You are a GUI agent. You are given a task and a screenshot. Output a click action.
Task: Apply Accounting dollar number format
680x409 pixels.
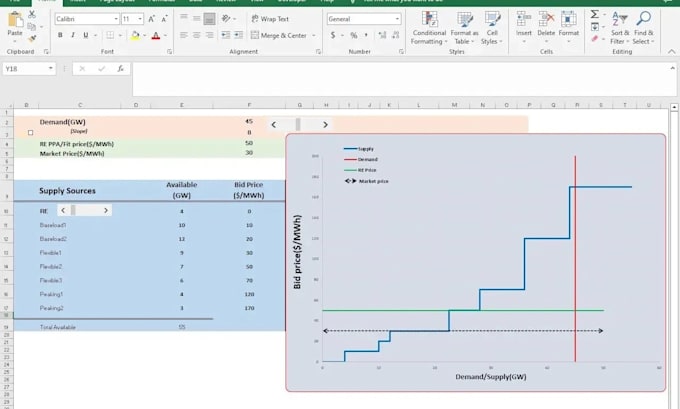click(333, 35)
